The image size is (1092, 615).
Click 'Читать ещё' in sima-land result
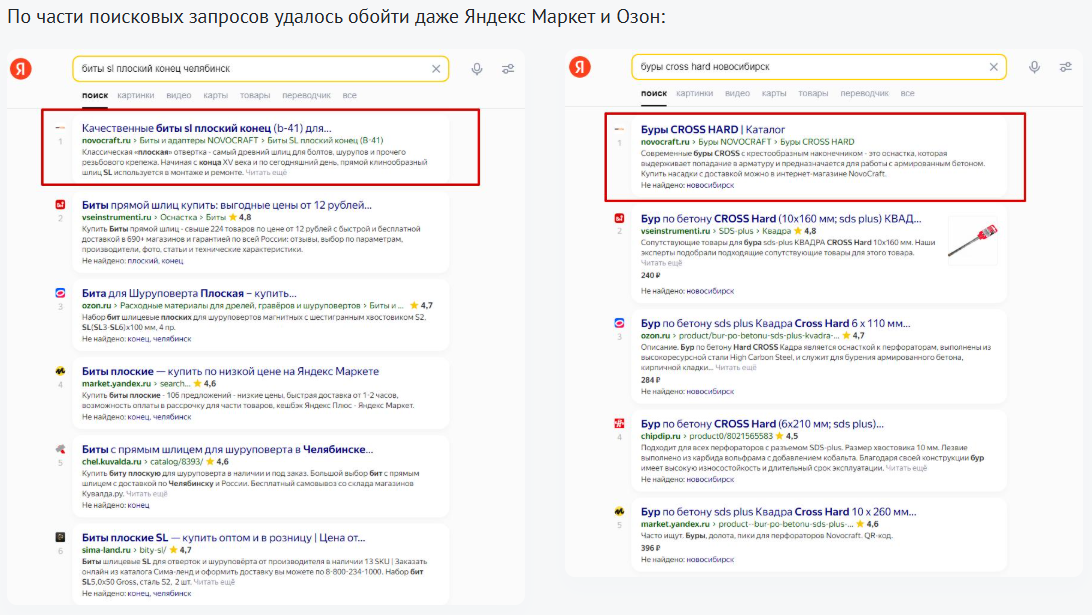[x=214, y=582]
